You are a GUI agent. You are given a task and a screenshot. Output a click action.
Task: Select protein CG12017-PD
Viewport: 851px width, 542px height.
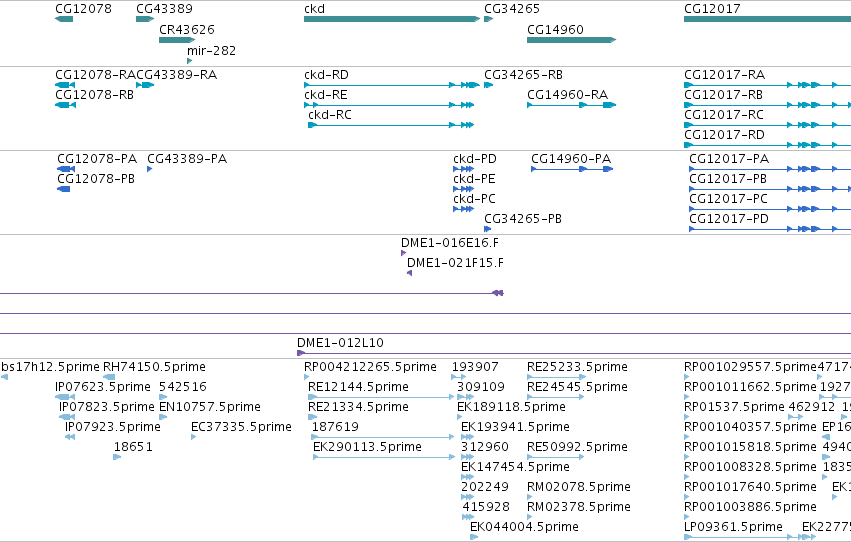click(729, 219)
